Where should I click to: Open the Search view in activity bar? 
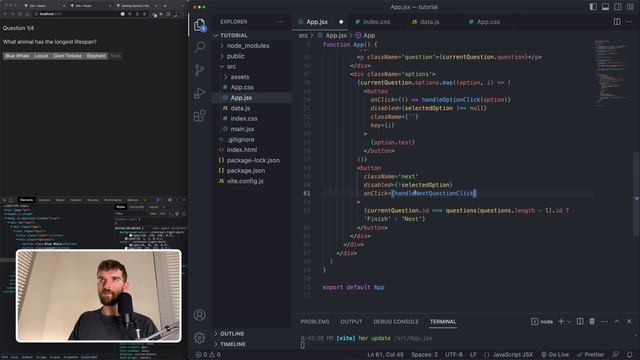[200, 47]
